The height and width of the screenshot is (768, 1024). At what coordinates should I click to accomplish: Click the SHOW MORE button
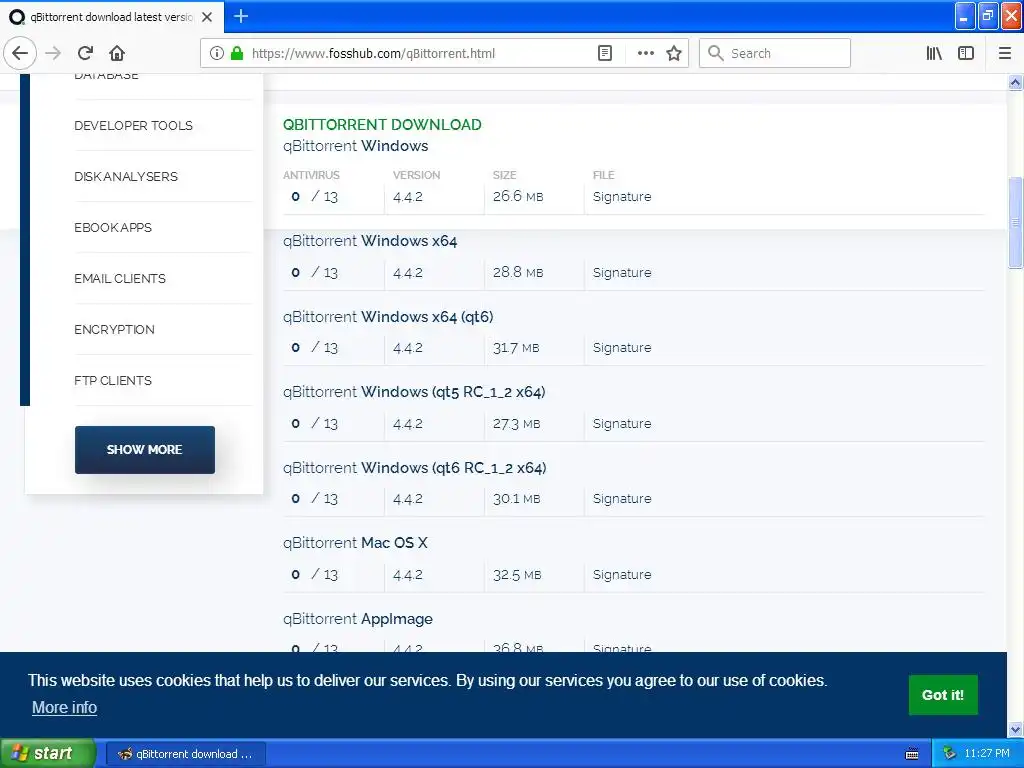(x=144, y=449)
